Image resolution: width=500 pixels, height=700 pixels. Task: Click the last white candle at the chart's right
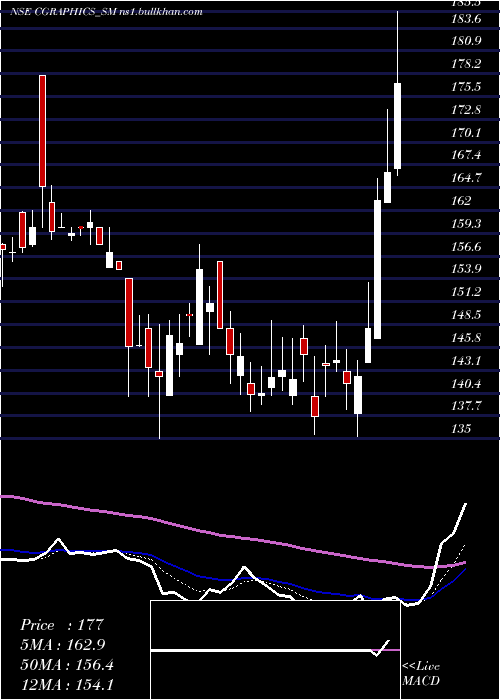coord(397,126)
